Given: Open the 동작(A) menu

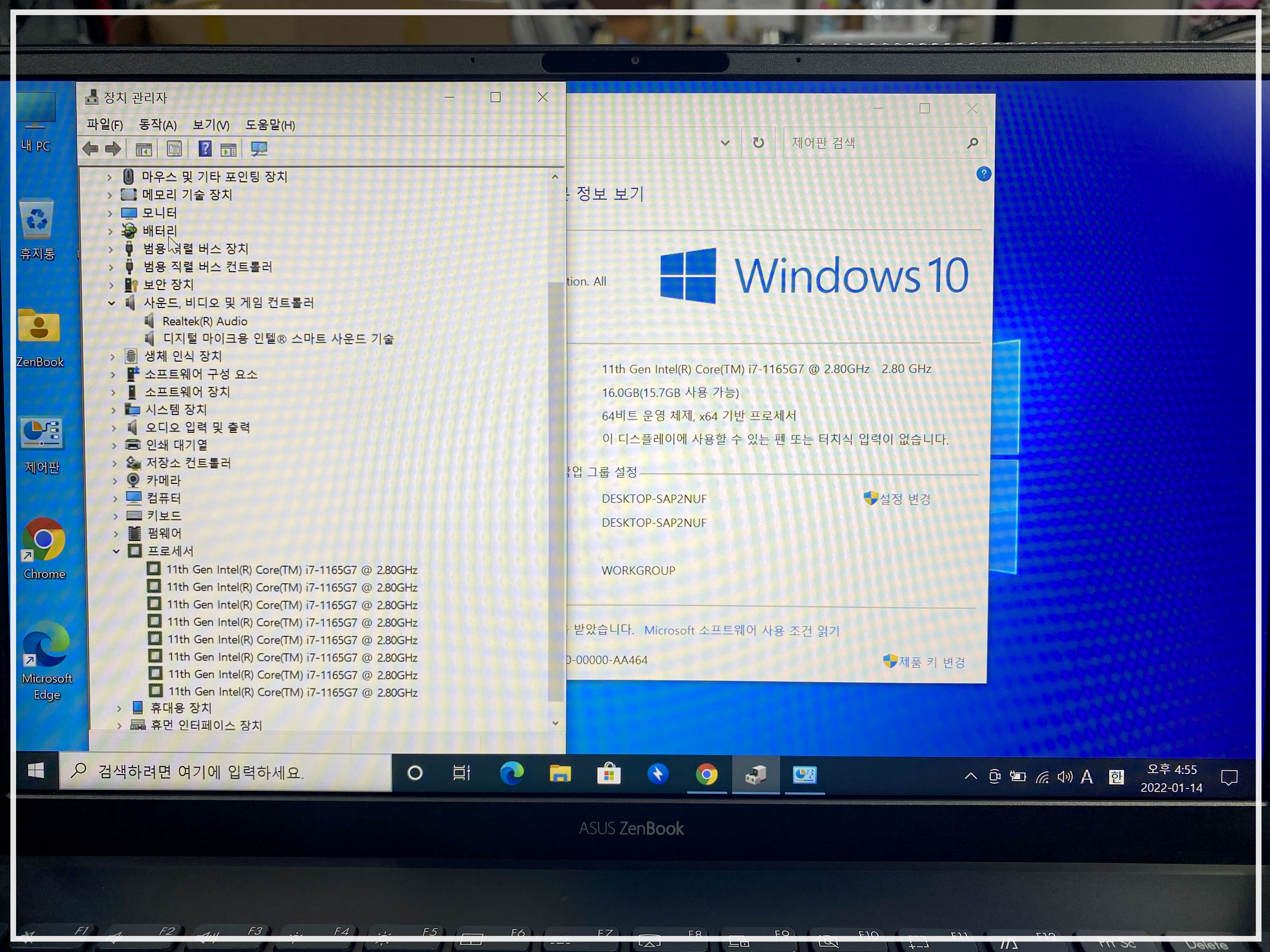Looking at the screenshot, I should click(157, 125).
